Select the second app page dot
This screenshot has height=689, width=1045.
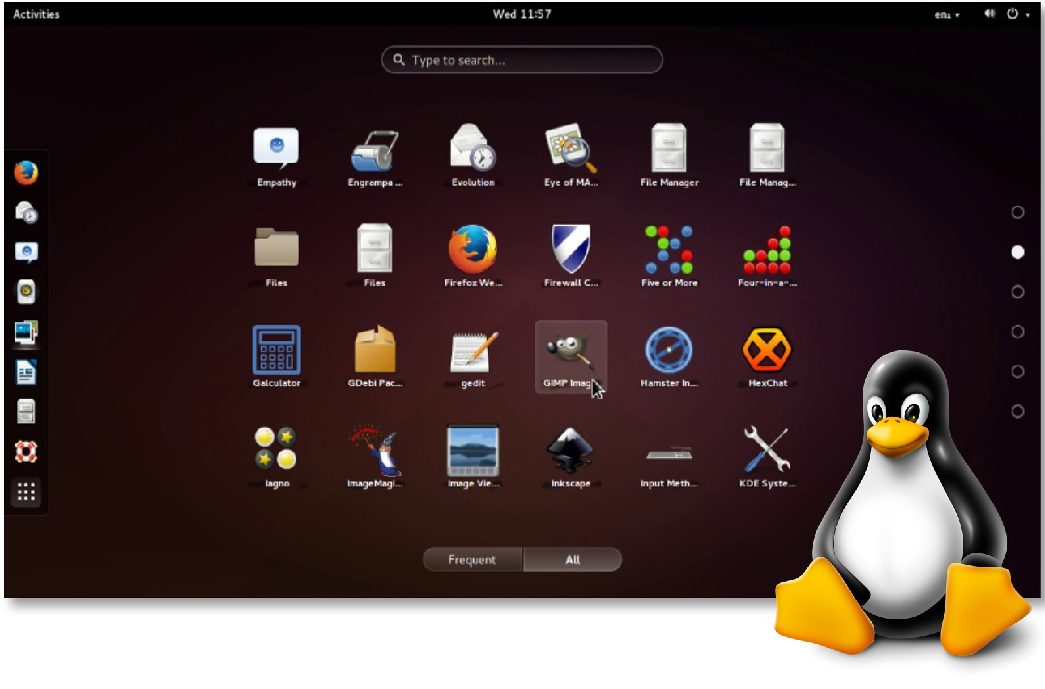pos(1018,252)
